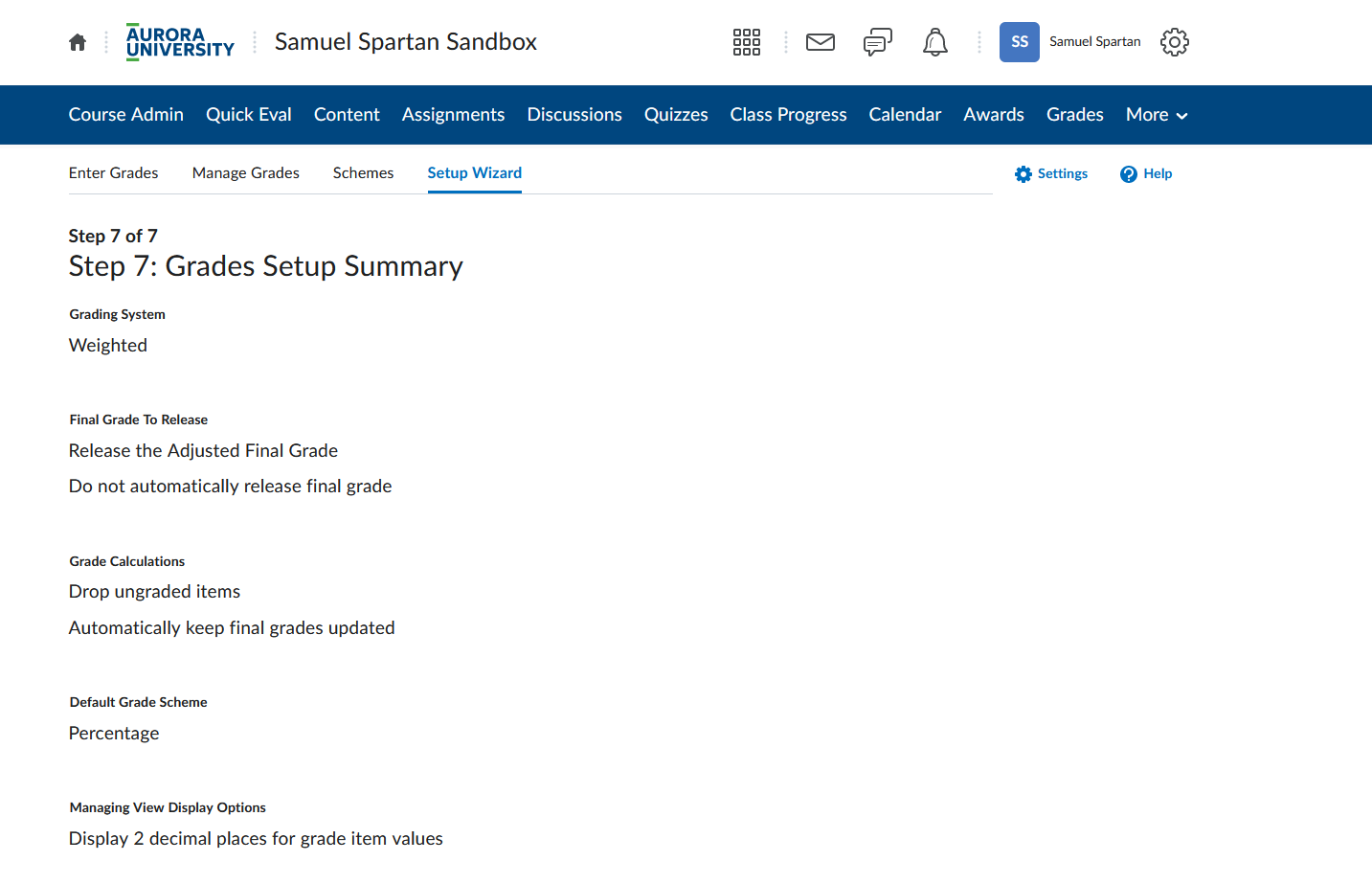Click the 'Percentage' grade scheme value

pos(114,734)
